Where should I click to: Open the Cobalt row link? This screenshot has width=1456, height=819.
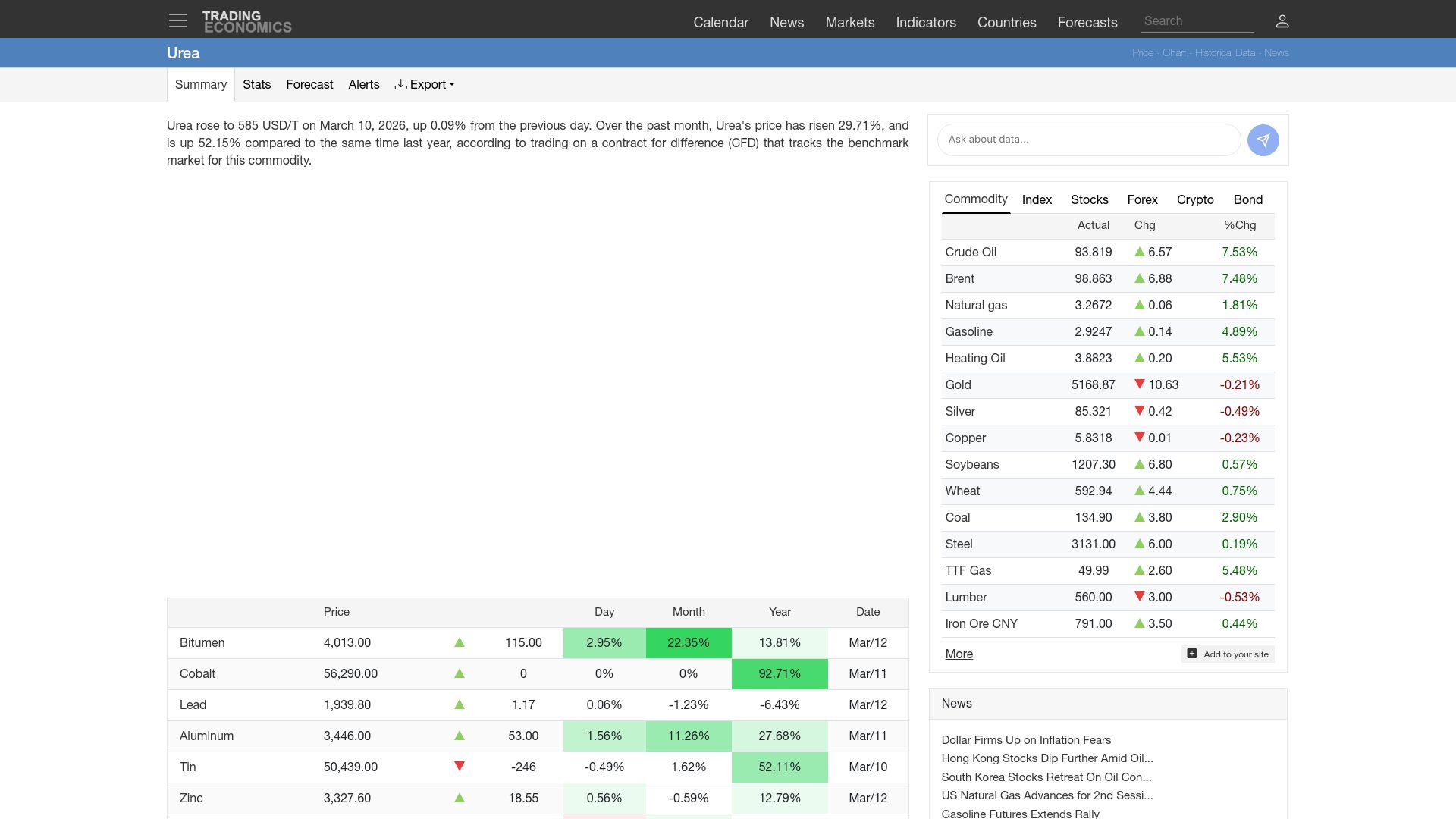point(197,673)
